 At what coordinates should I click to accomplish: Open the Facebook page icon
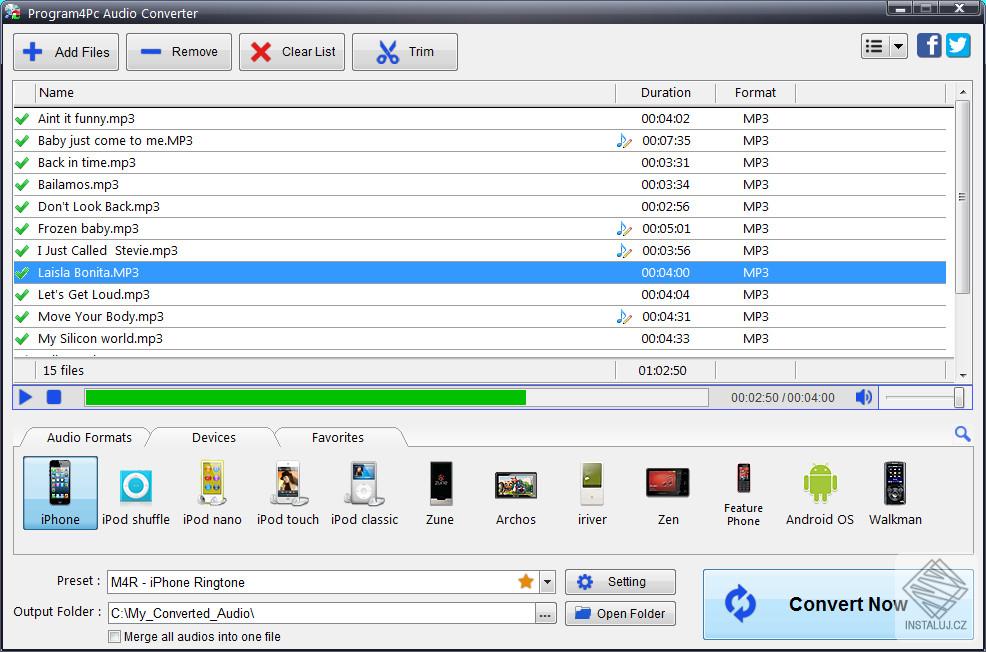pos(929,45)
